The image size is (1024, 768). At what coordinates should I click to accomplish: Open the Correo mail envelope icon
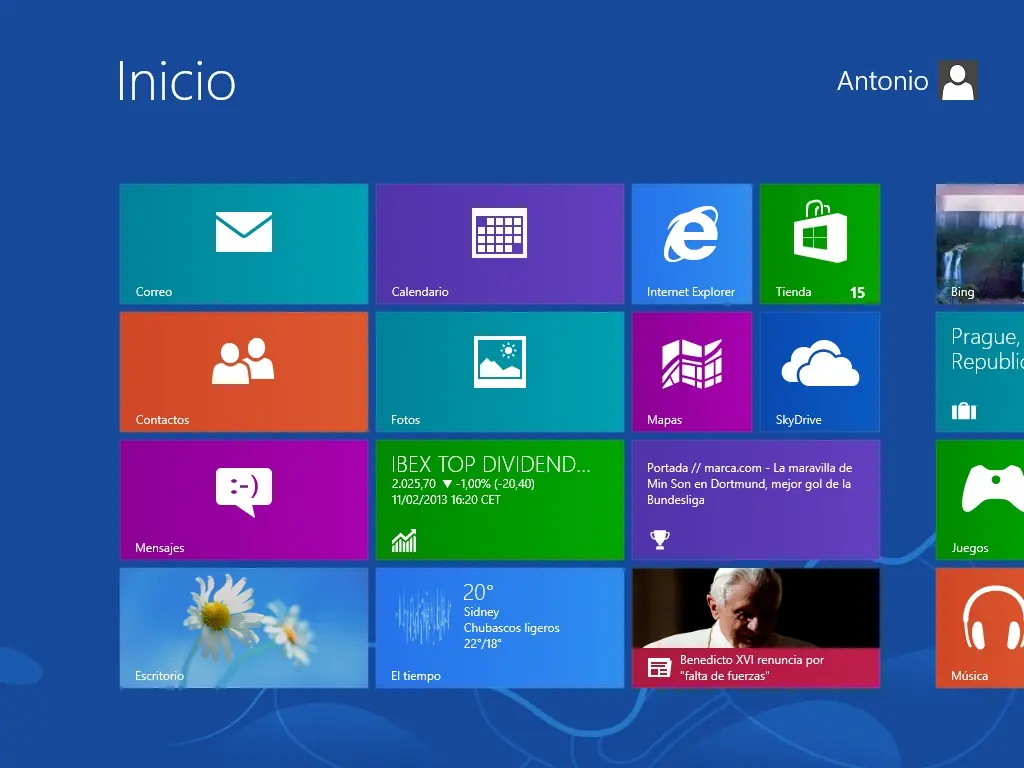coord(244,232)
